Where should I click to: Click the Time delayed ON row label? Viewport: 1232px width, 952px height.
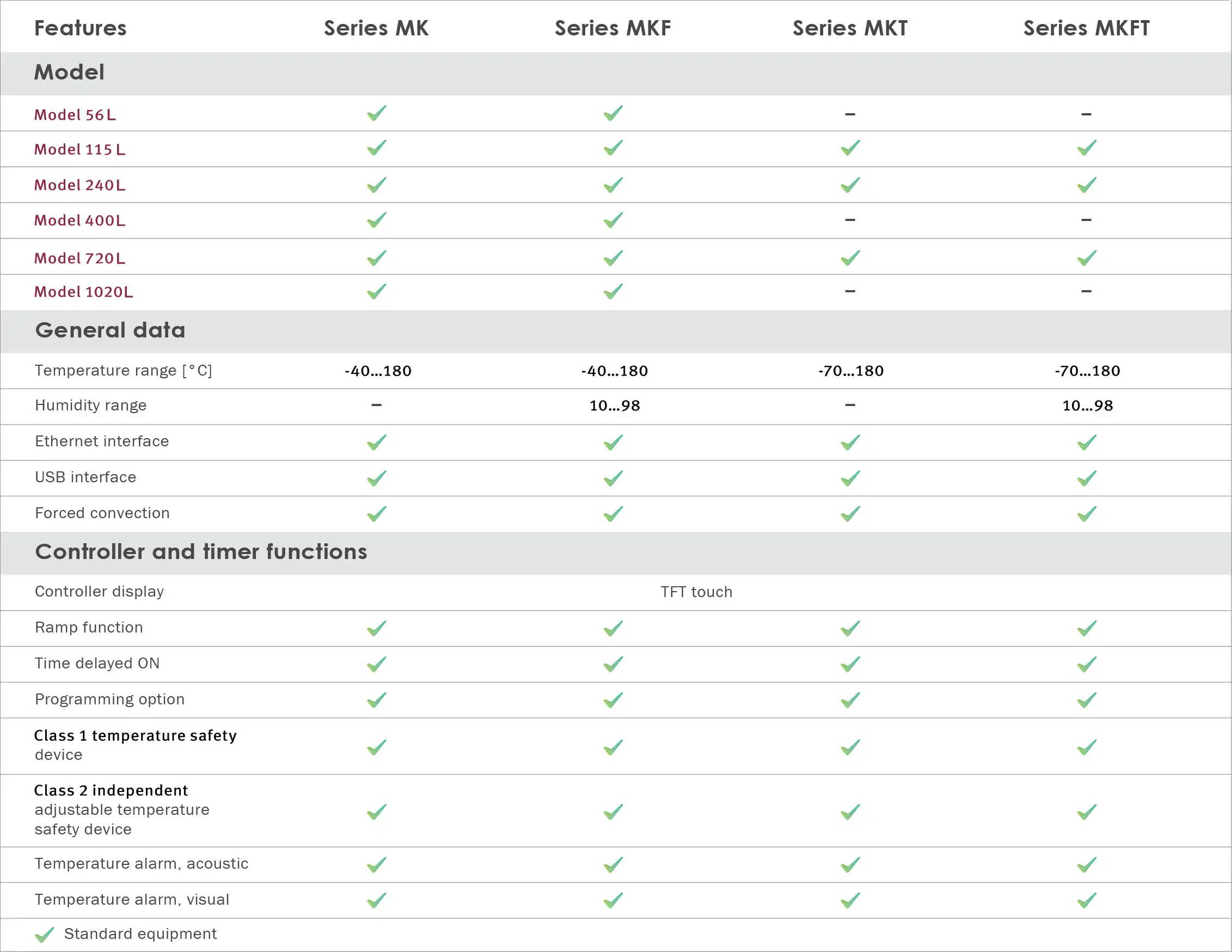coord(97,663)
